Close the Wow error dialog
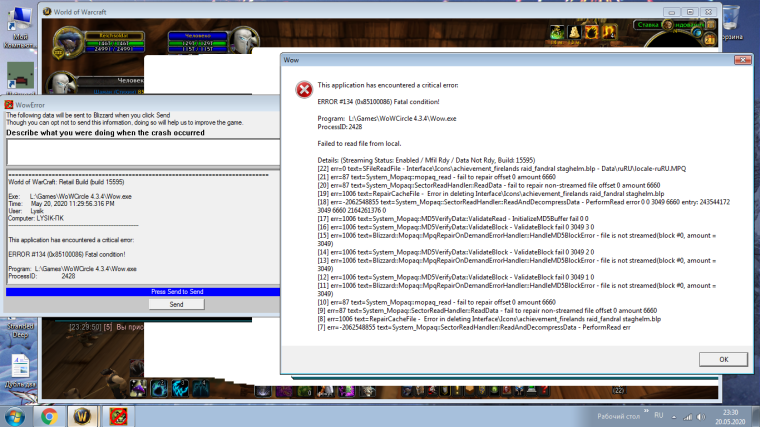760x427 pixels. coord(743,59)
